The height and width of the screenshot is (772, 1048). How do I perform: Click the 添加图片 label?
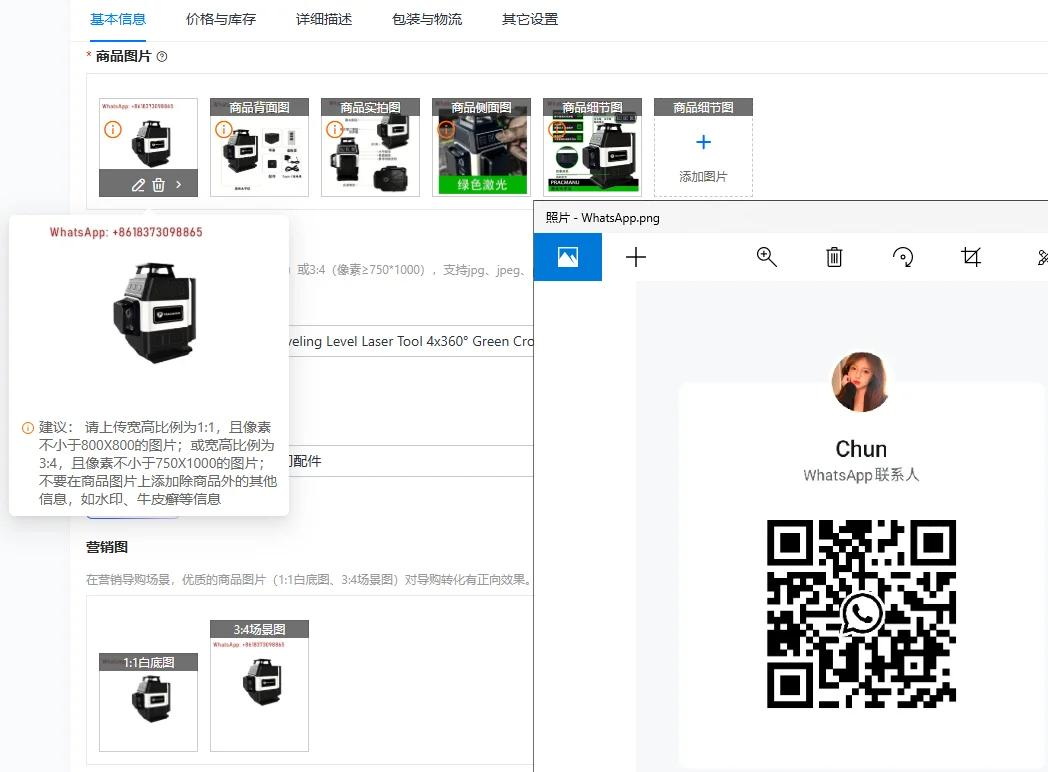tap(703, 176)
